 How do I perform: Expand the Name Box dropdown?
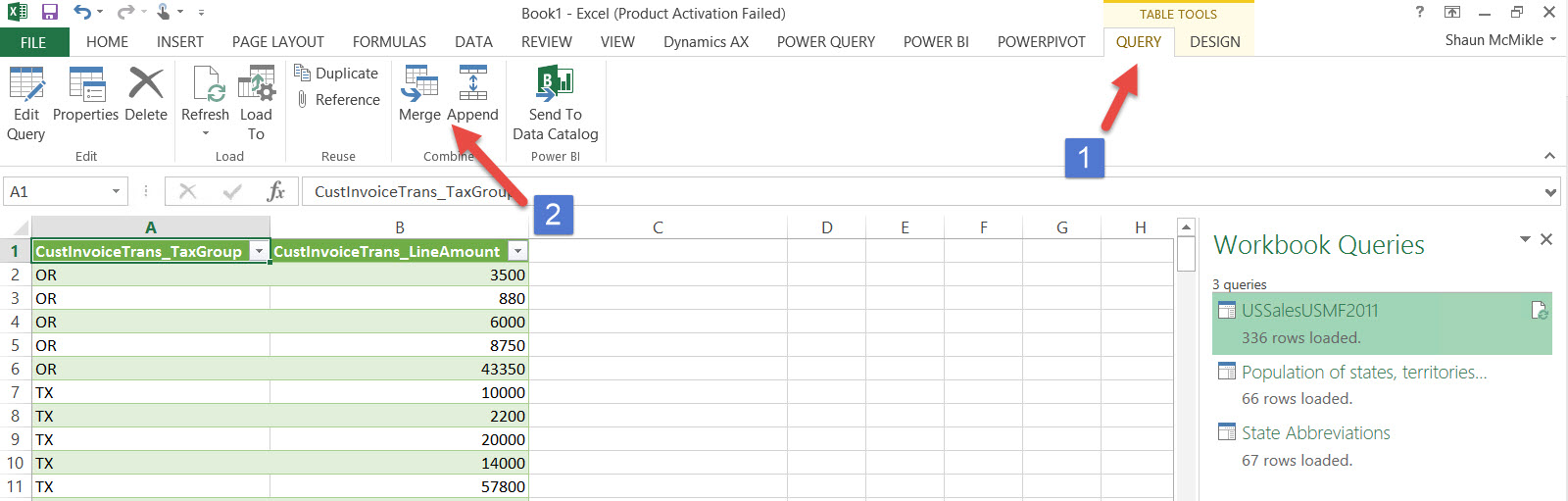tap(116, 192)
